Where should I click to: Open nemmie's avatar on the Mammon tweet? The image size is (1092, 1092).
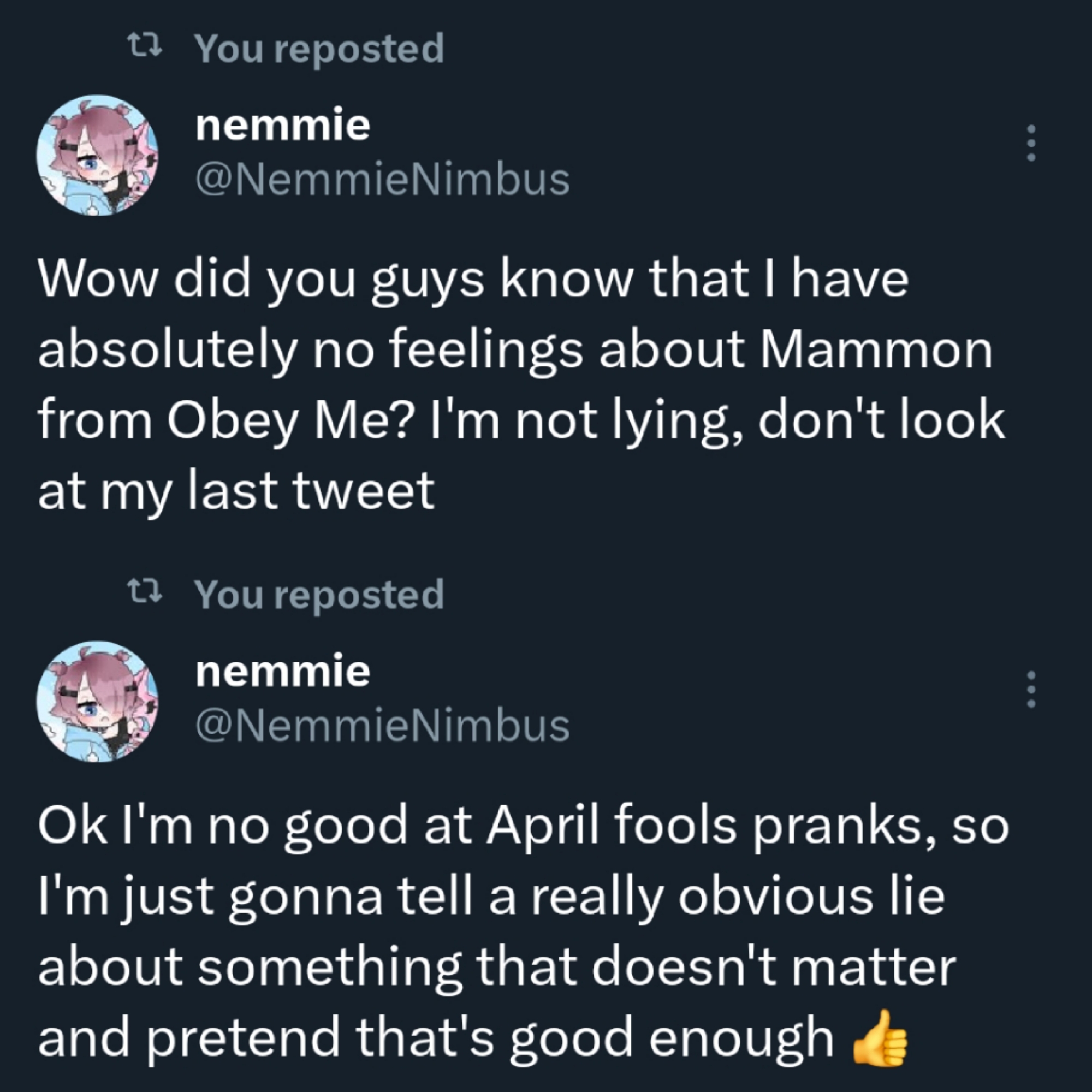[x=97, y=155]
